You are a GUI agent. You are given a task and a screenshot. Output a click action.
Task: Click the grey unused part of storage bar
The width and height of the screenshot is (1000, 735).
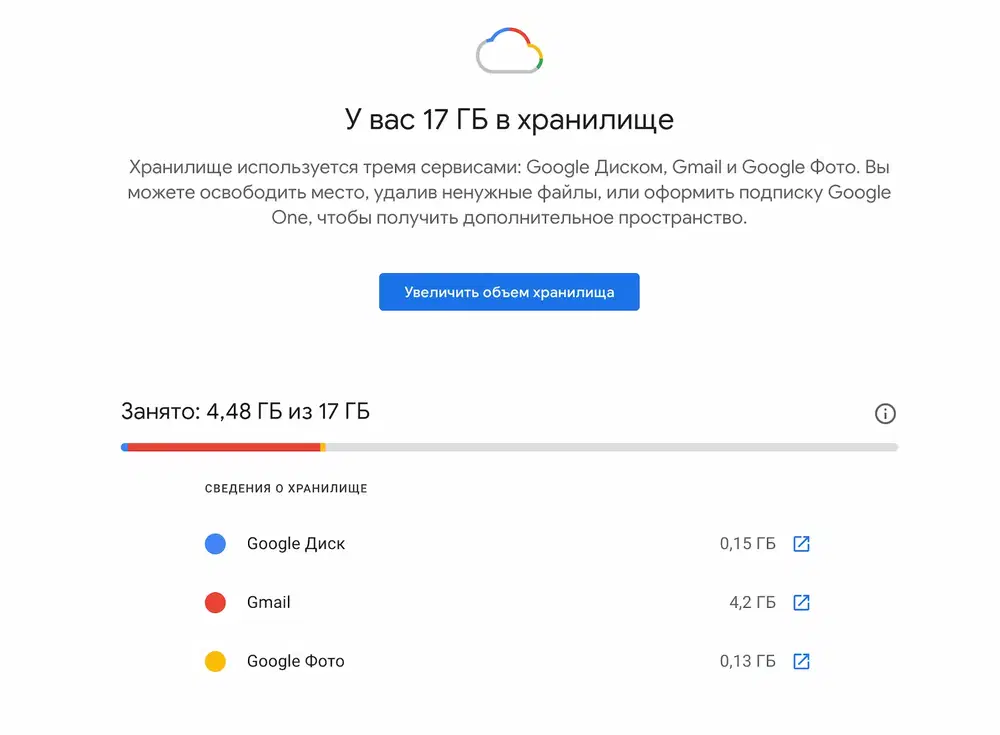coord(610,447)
